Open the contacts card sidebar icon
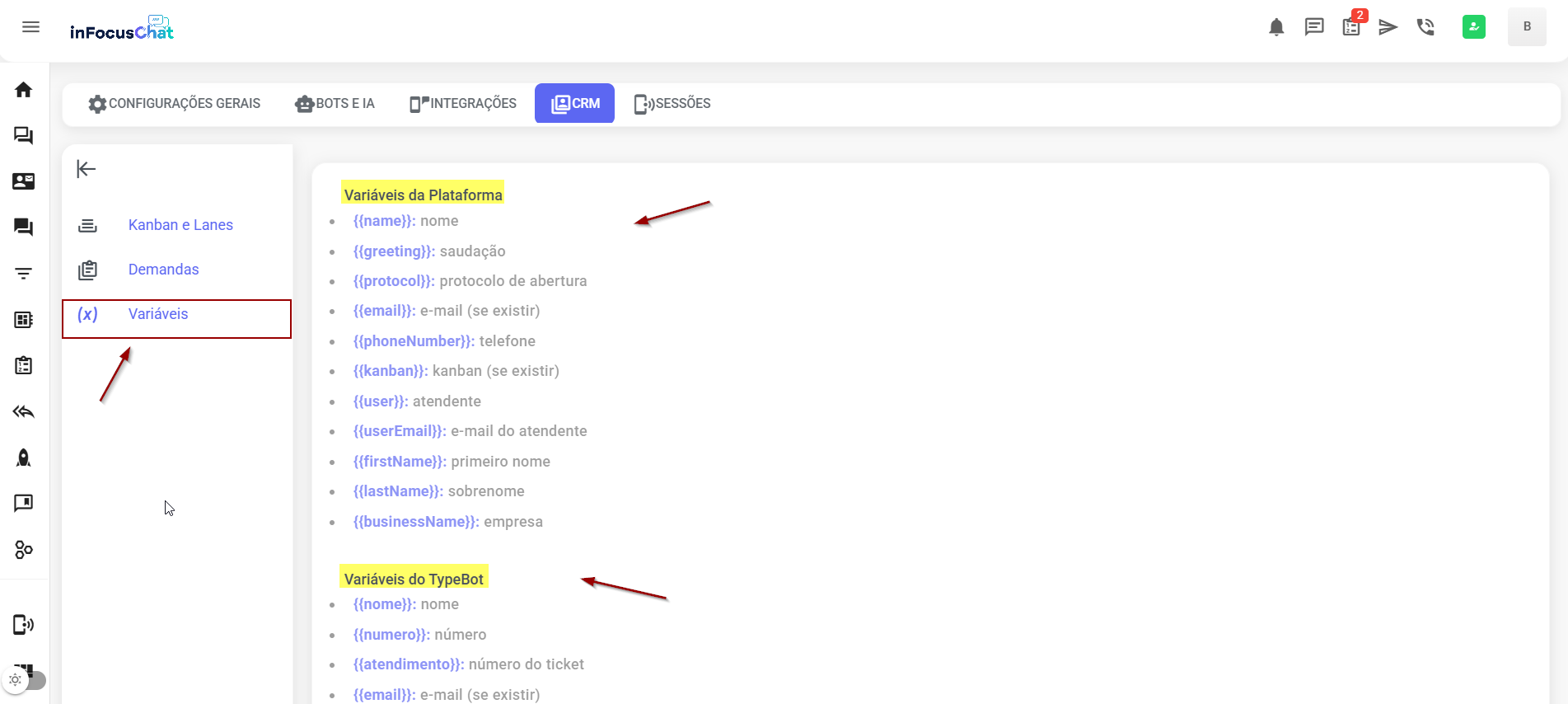Image resolution: width=1568 pixels, height=704 pixels. coord(24,181)
